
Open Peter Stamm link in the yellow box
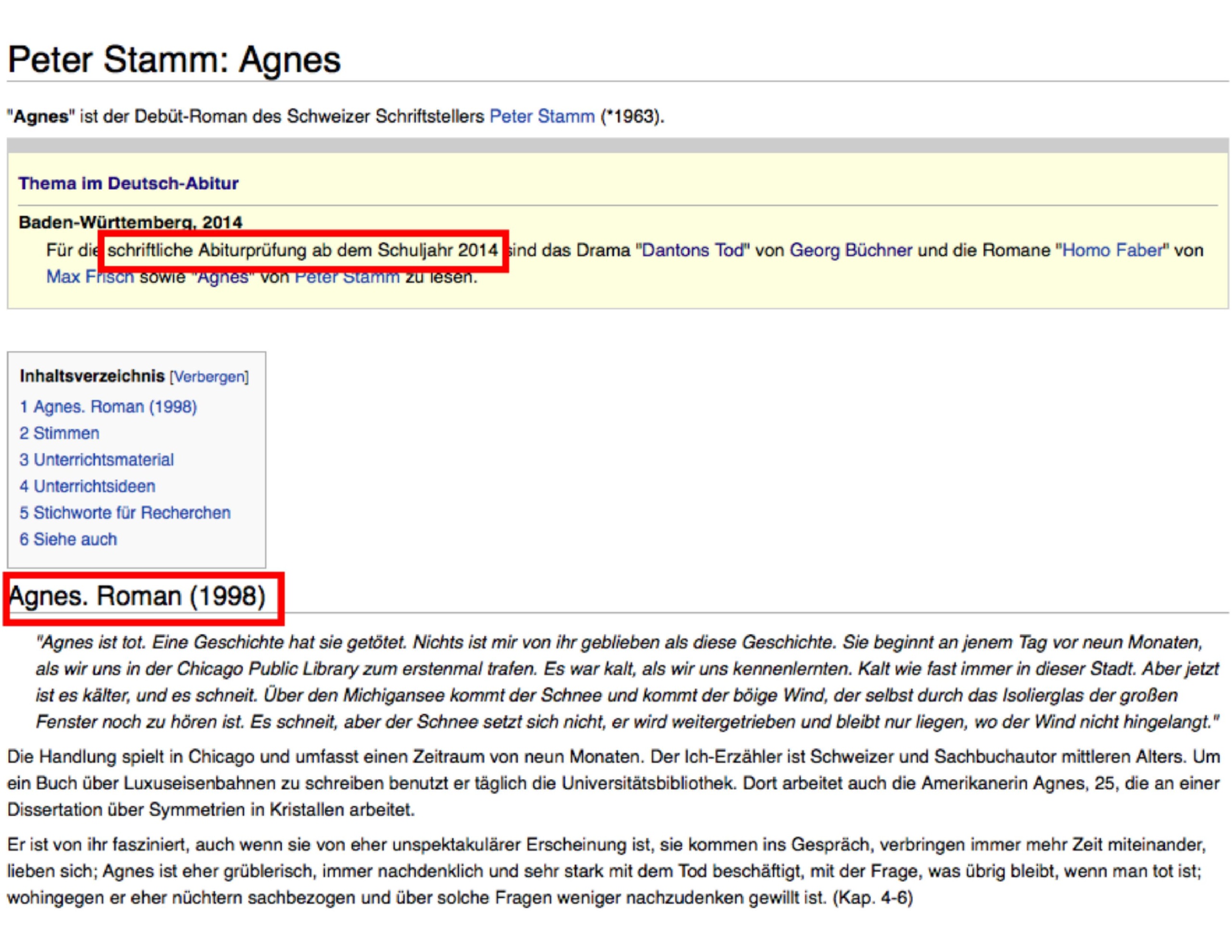click(347, 278)
